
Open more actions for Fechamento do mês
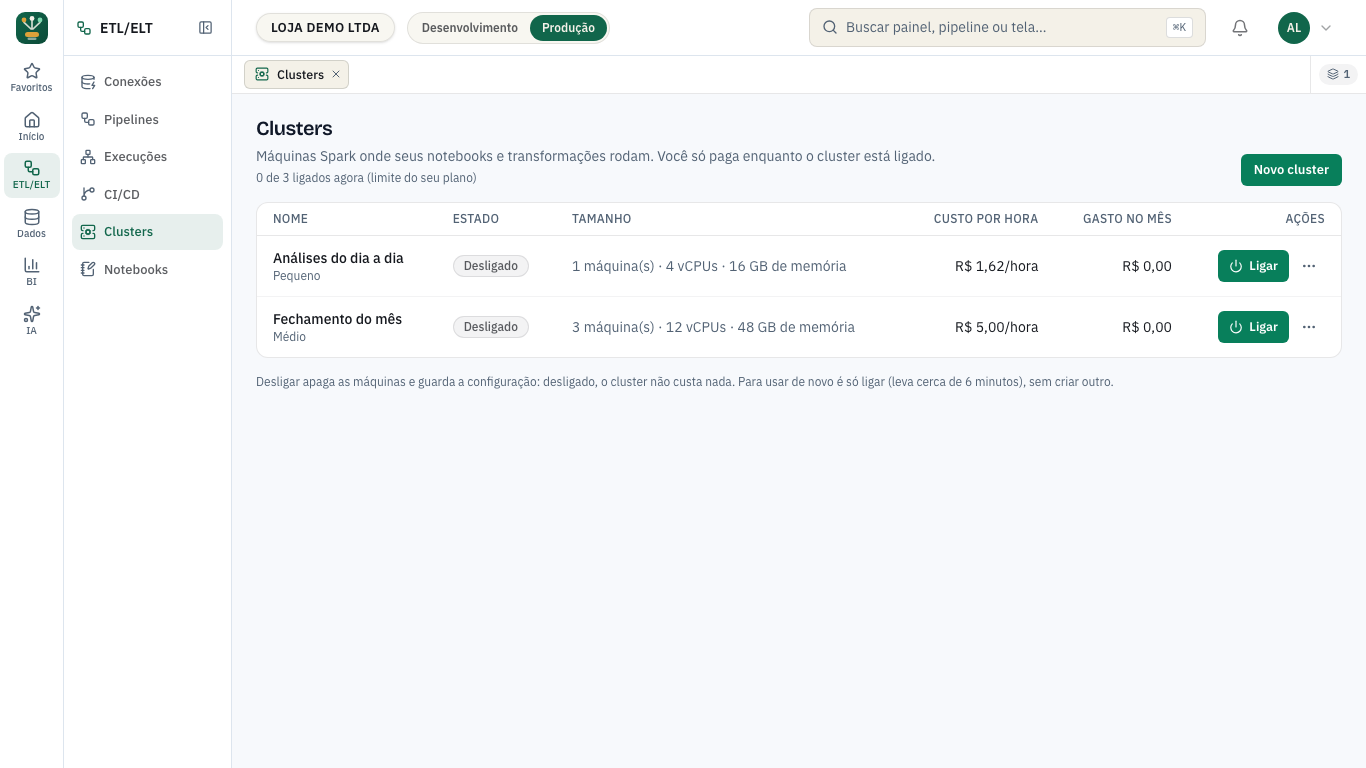pyautogui.click(x=1309, y=327)
